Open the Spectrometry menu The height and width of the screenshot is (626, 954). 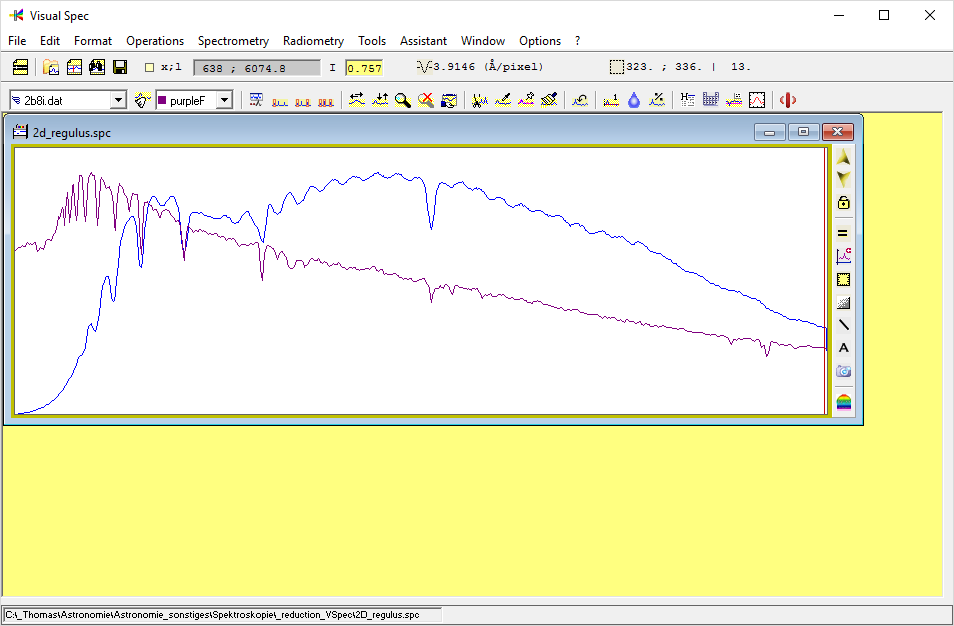[x=233, y=41]
